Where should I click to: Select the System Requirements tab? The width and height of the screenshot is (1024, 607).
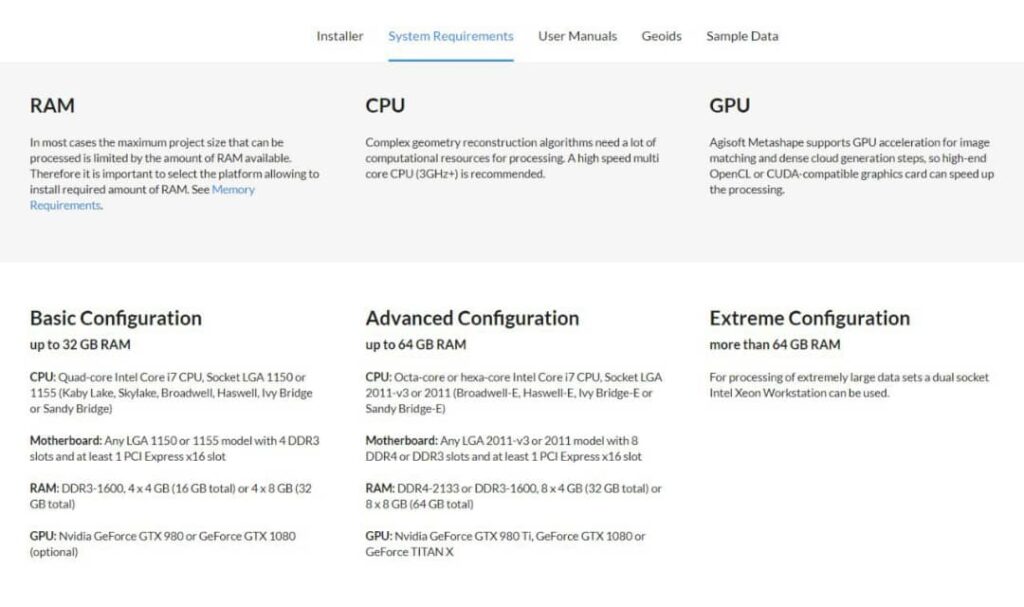click(x=451, y=36)
